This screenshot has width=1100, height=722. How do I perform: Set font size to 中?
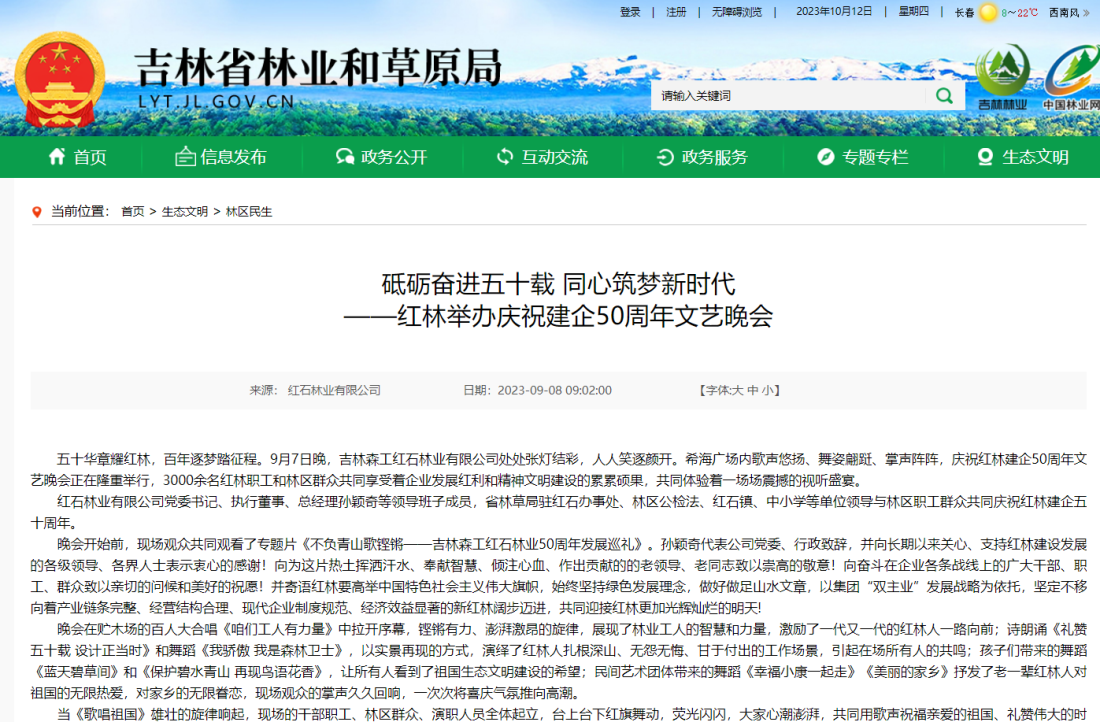pyautogui.click(x=753, y=390)
